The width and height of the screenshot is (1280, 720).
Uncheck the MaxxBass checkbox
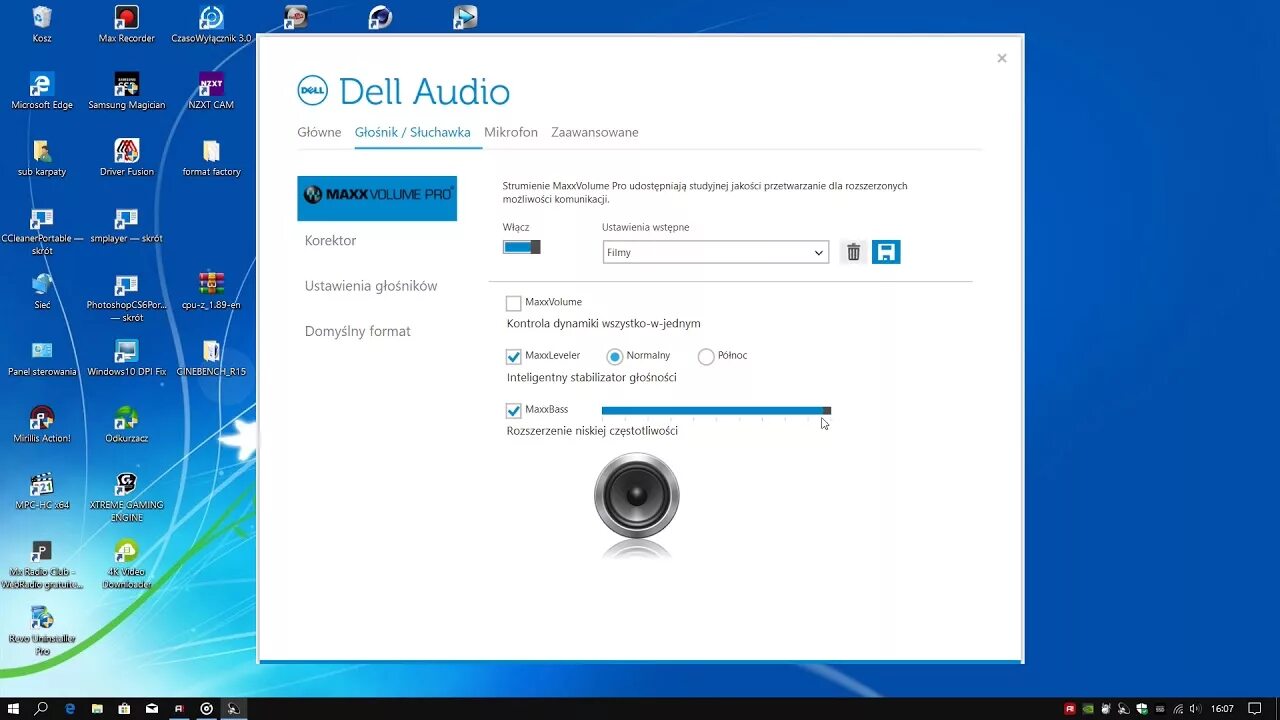pos(514,411)
